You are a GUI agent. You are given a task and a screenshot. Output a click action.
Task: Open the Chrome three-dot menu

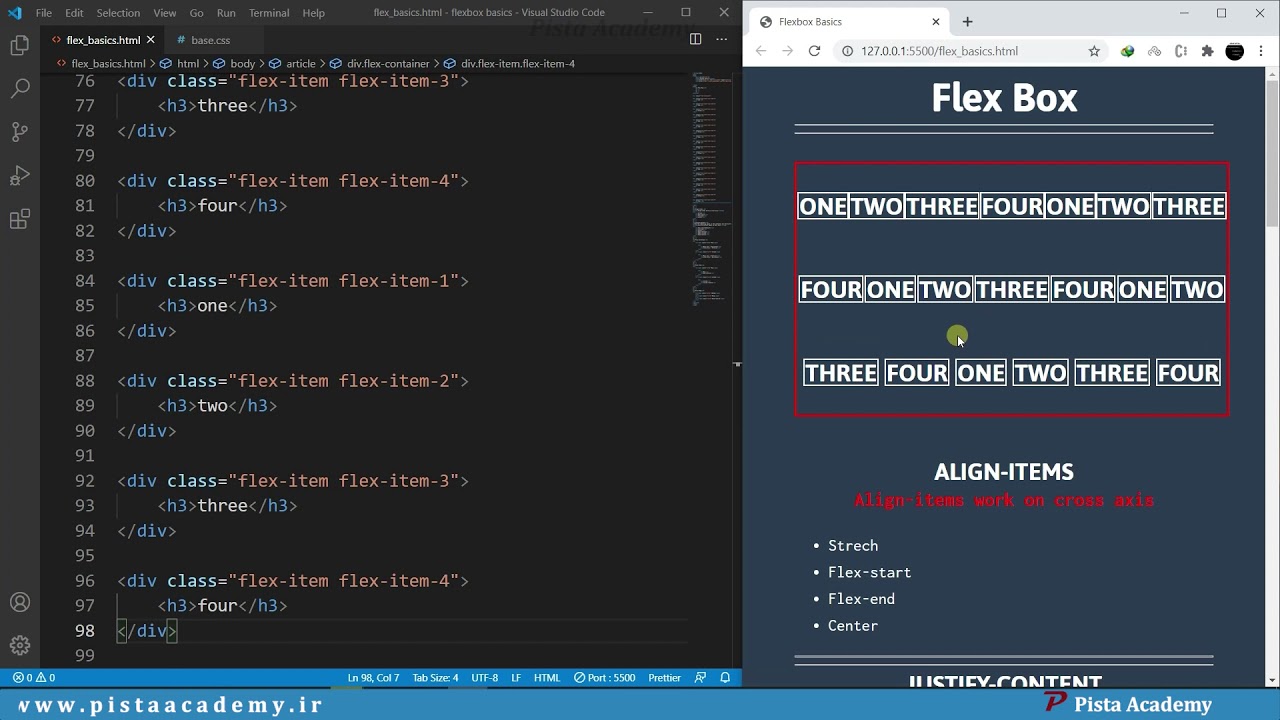(1262, 51)
